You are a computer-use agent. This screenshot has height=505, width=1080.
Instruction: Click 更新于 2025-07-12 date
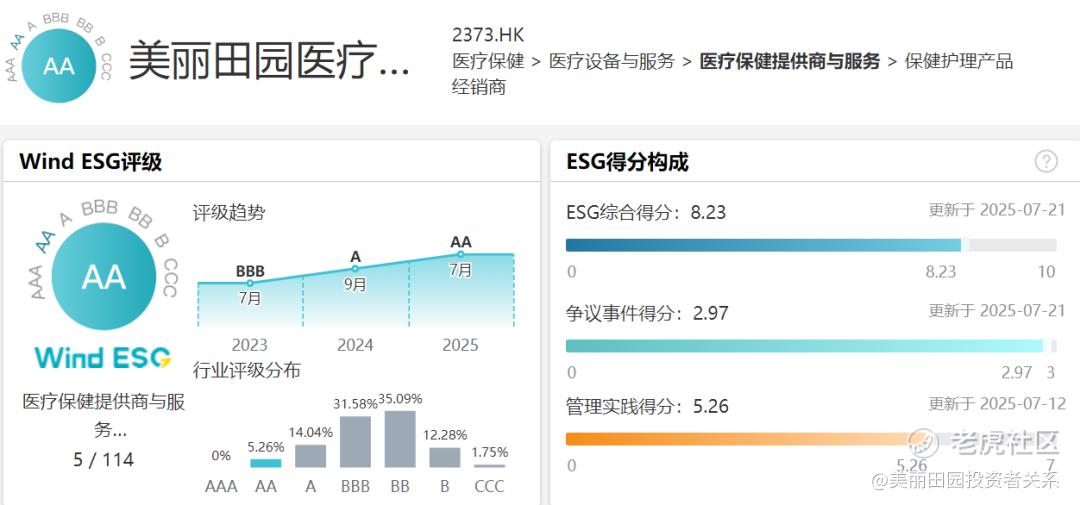click(997, 404)
